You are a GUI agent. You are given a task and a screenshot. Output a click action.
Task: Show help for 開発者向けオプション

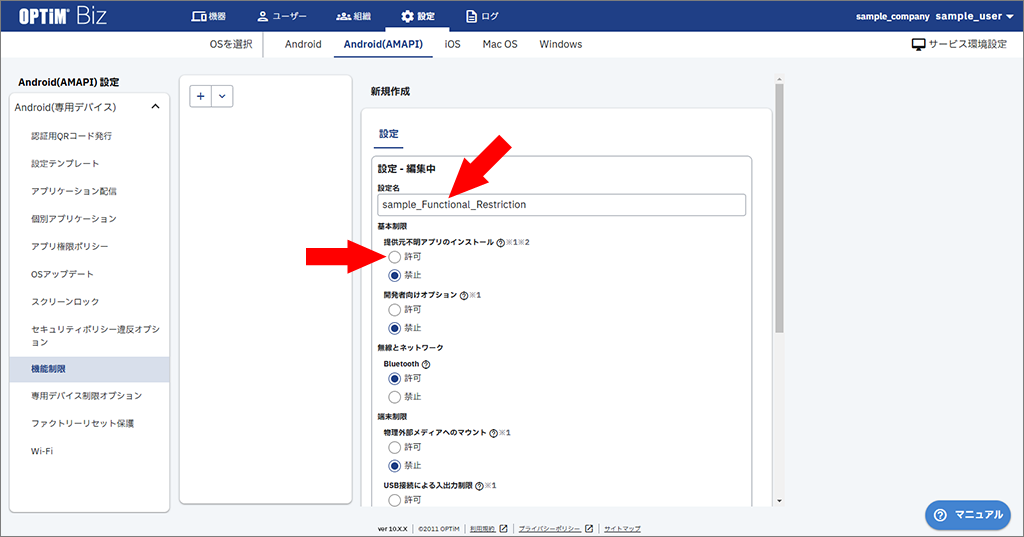464,295
